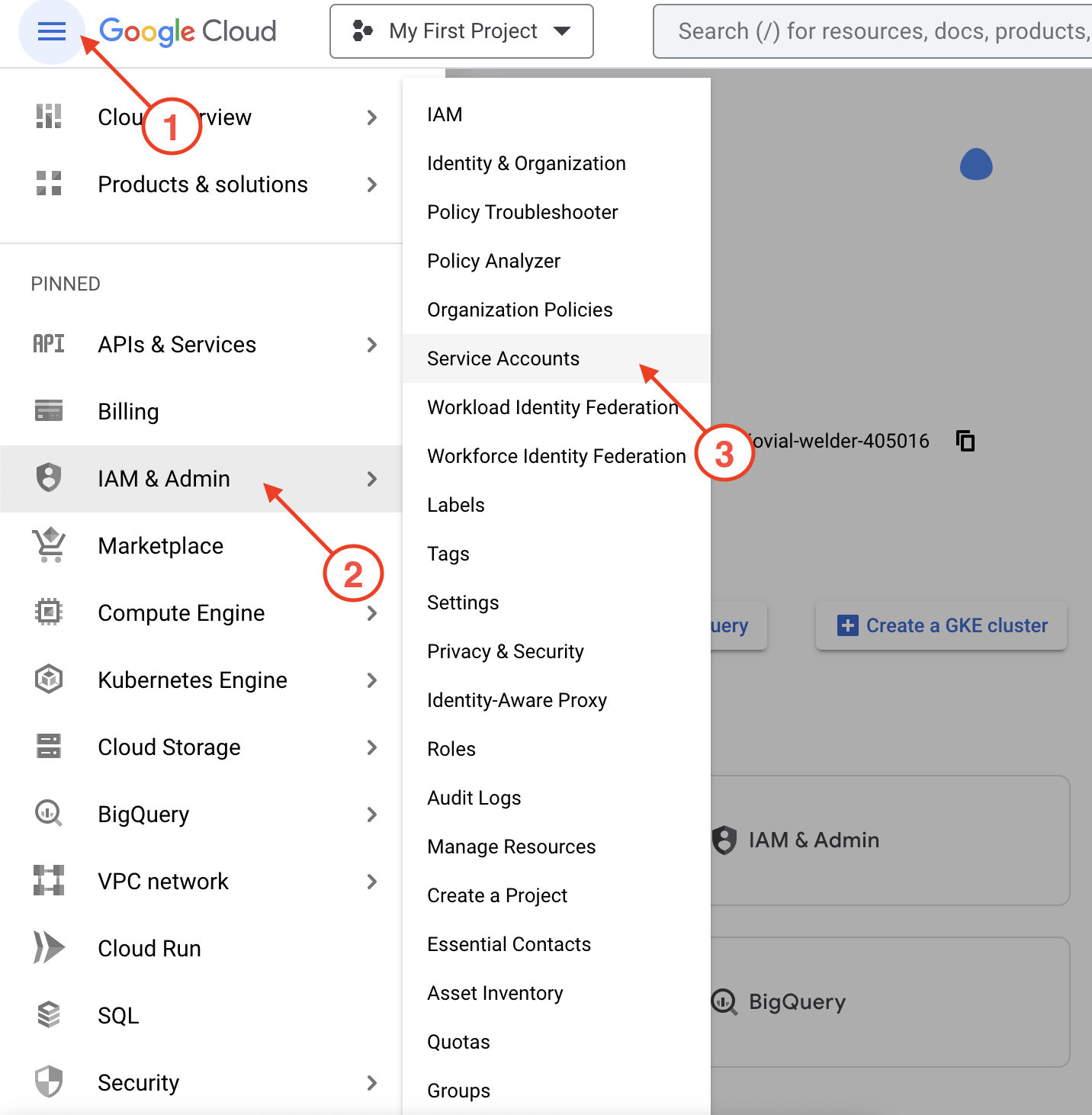
Task: Open the BigQuery quick access card
Action: 890,1002
